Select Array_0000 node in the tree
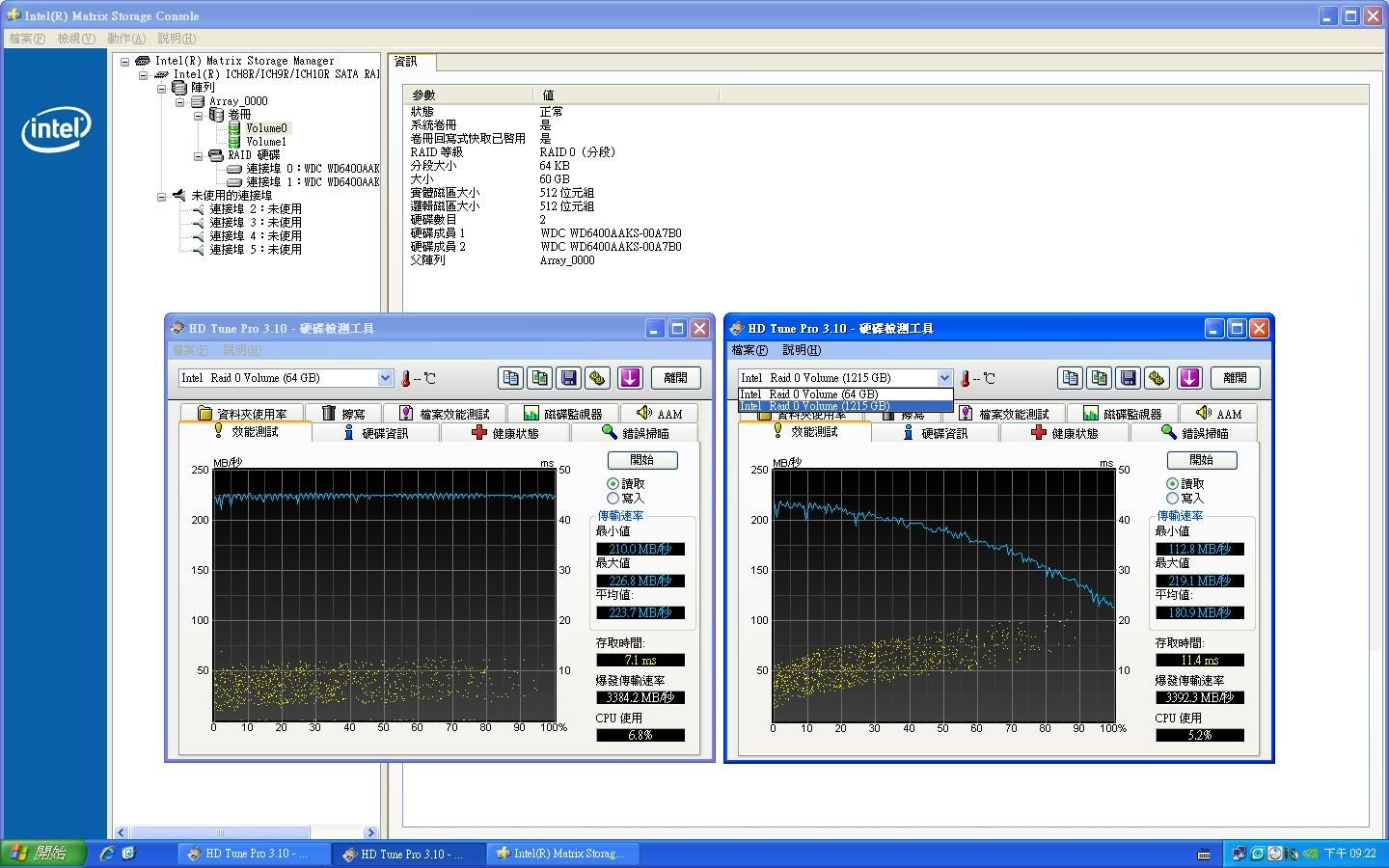The height and width of the screenshot is (868, 1389). click(x=238, y=101)
